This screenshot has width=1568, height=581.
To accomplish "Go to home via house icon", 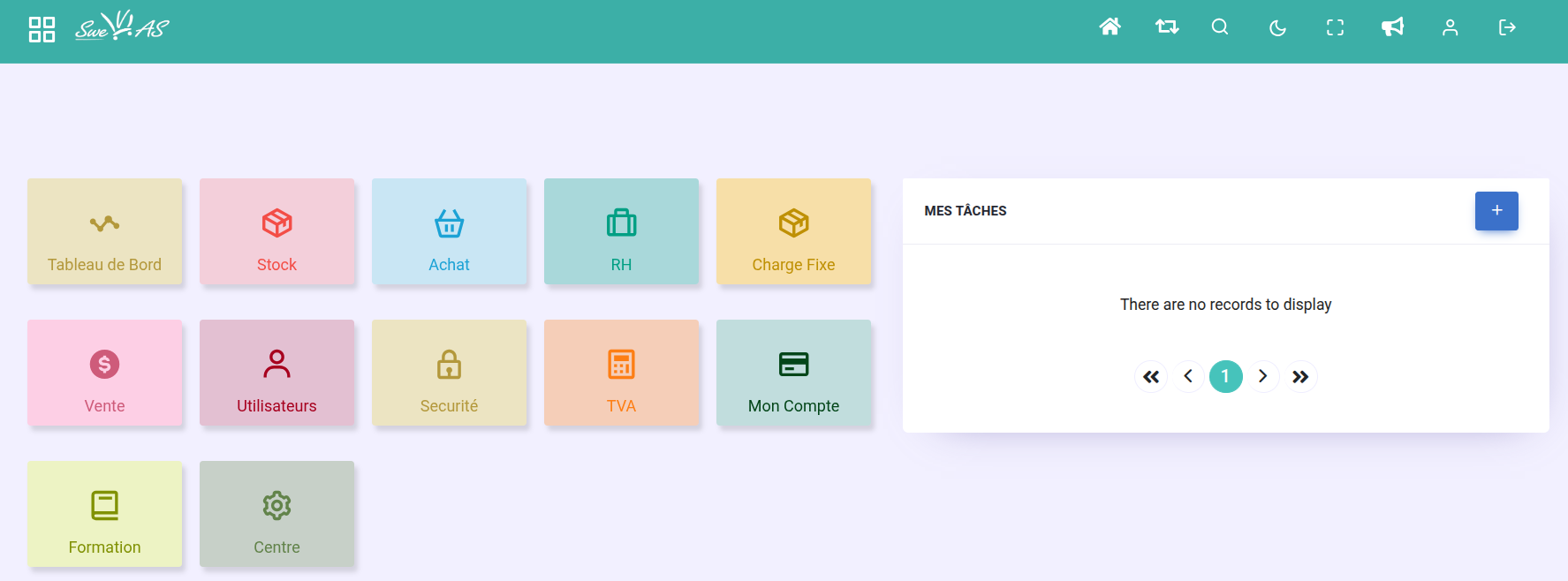I will click(x=1110, y=27).
